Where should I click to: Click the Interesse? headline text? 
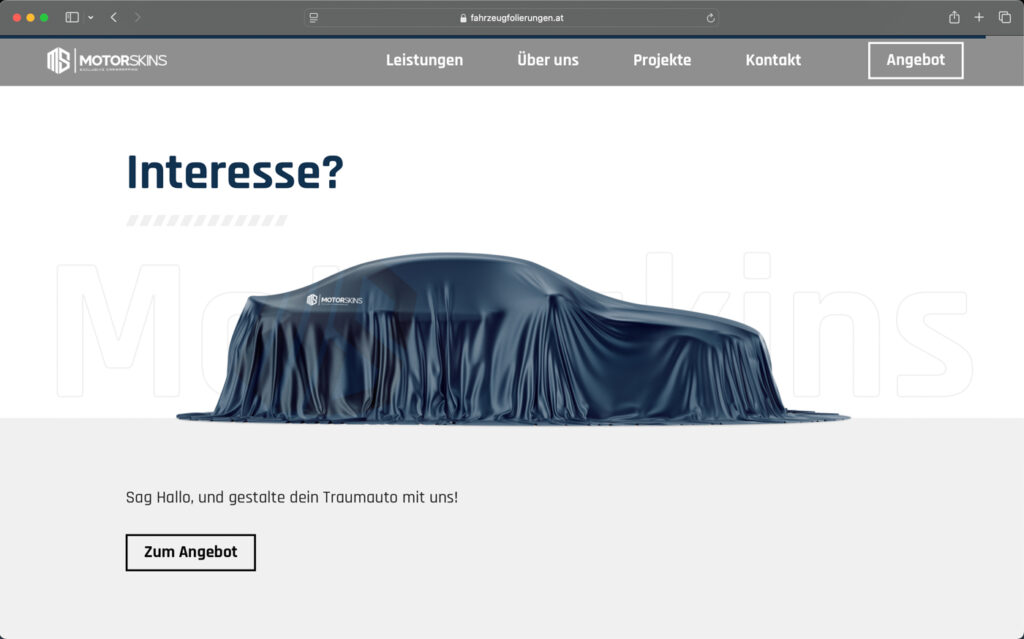click(233, 172)
